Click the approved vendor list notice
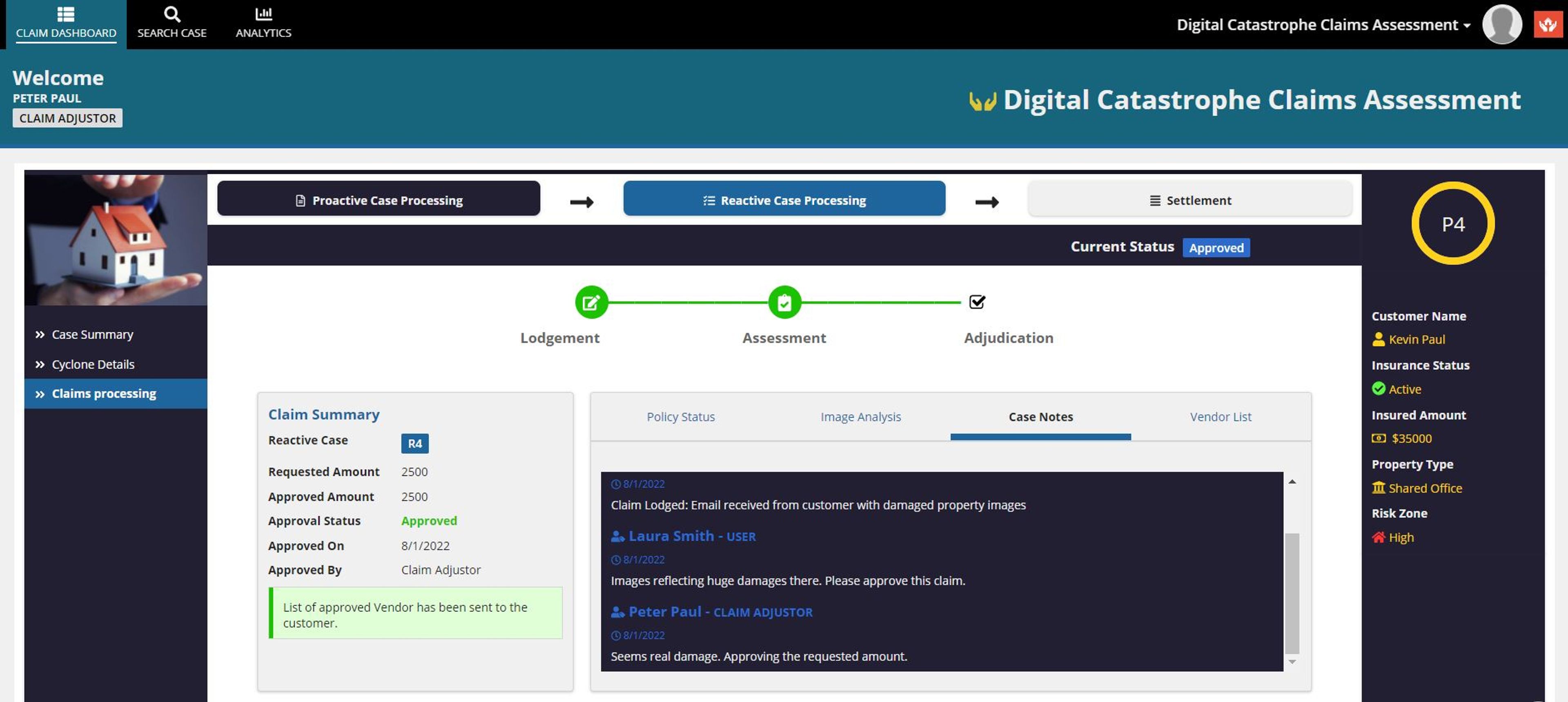 tap(415, 613)
